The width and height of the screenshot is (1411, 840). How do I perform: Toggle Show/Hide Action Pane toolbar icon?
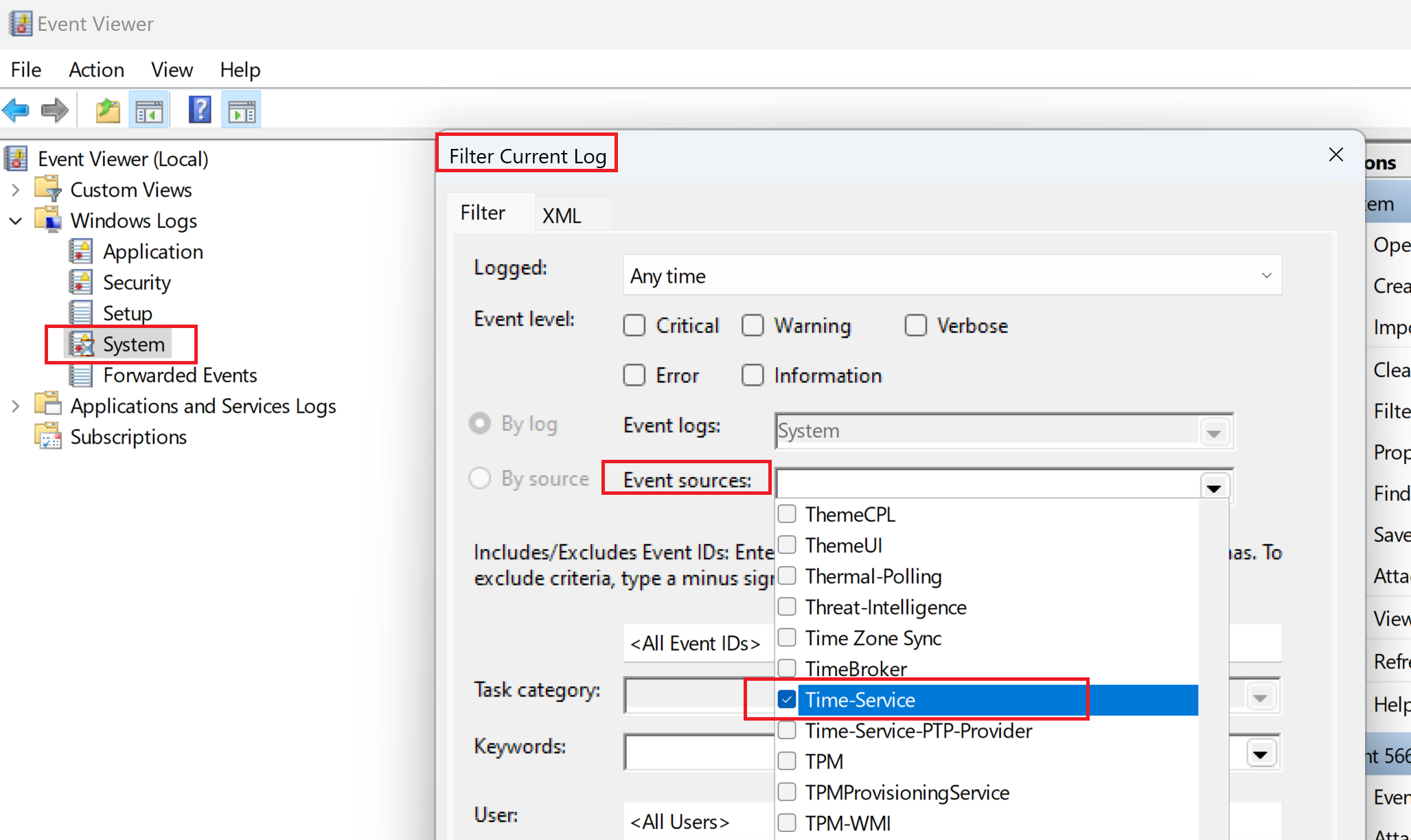tap(241, 110)
